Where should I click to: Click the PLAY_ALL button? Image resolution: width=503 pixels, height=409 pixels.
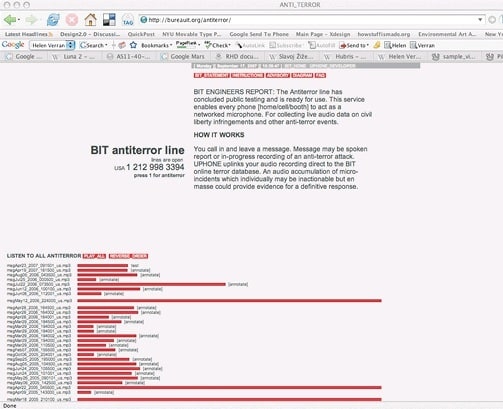[94, 256]
